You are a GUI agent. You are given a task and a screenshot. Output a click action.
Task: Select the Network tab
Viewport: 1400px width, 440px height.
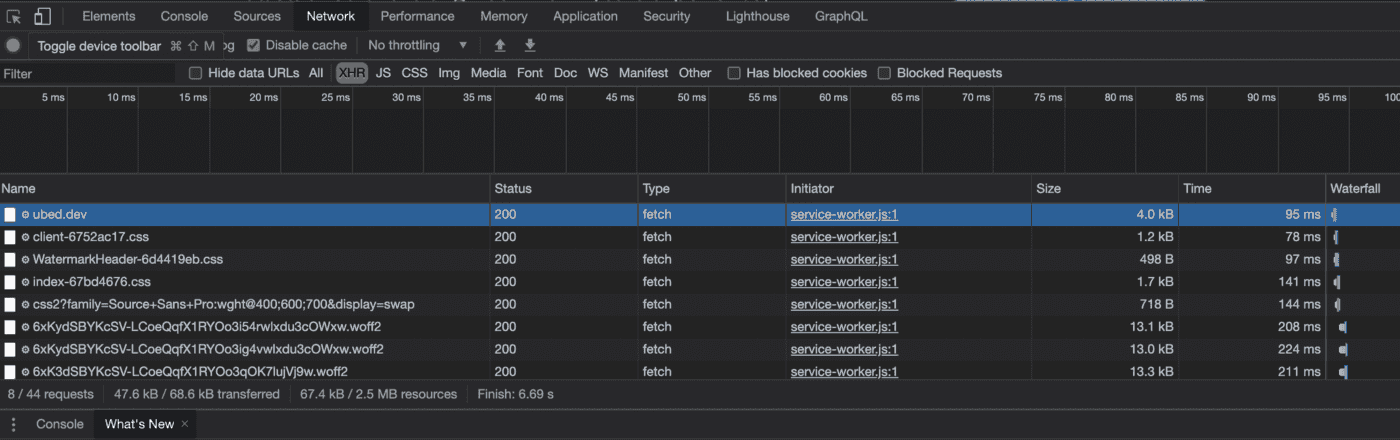pyautogui.click(x=331, y=16)
